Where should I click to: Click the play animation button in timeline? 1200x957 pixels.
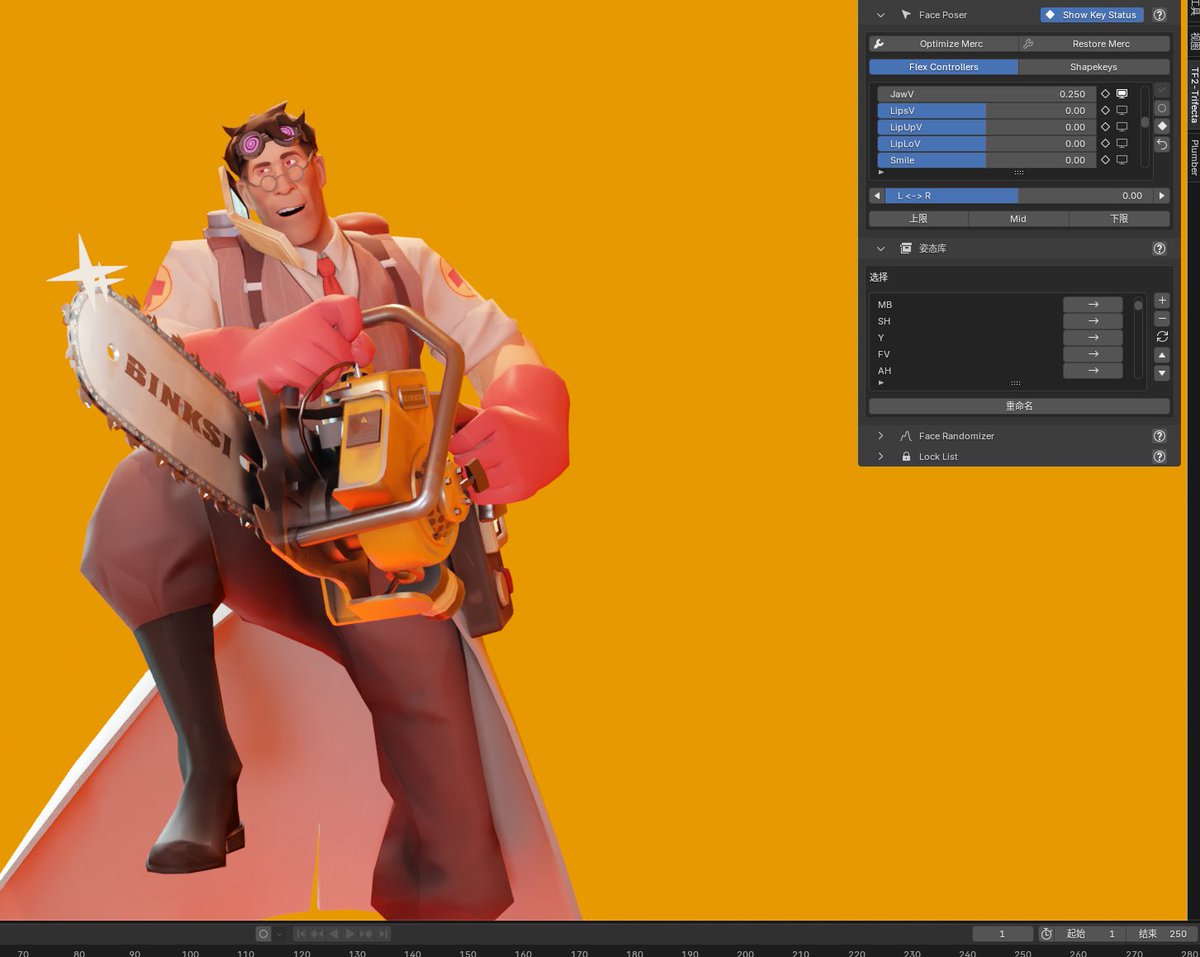[x=350, y=934]
